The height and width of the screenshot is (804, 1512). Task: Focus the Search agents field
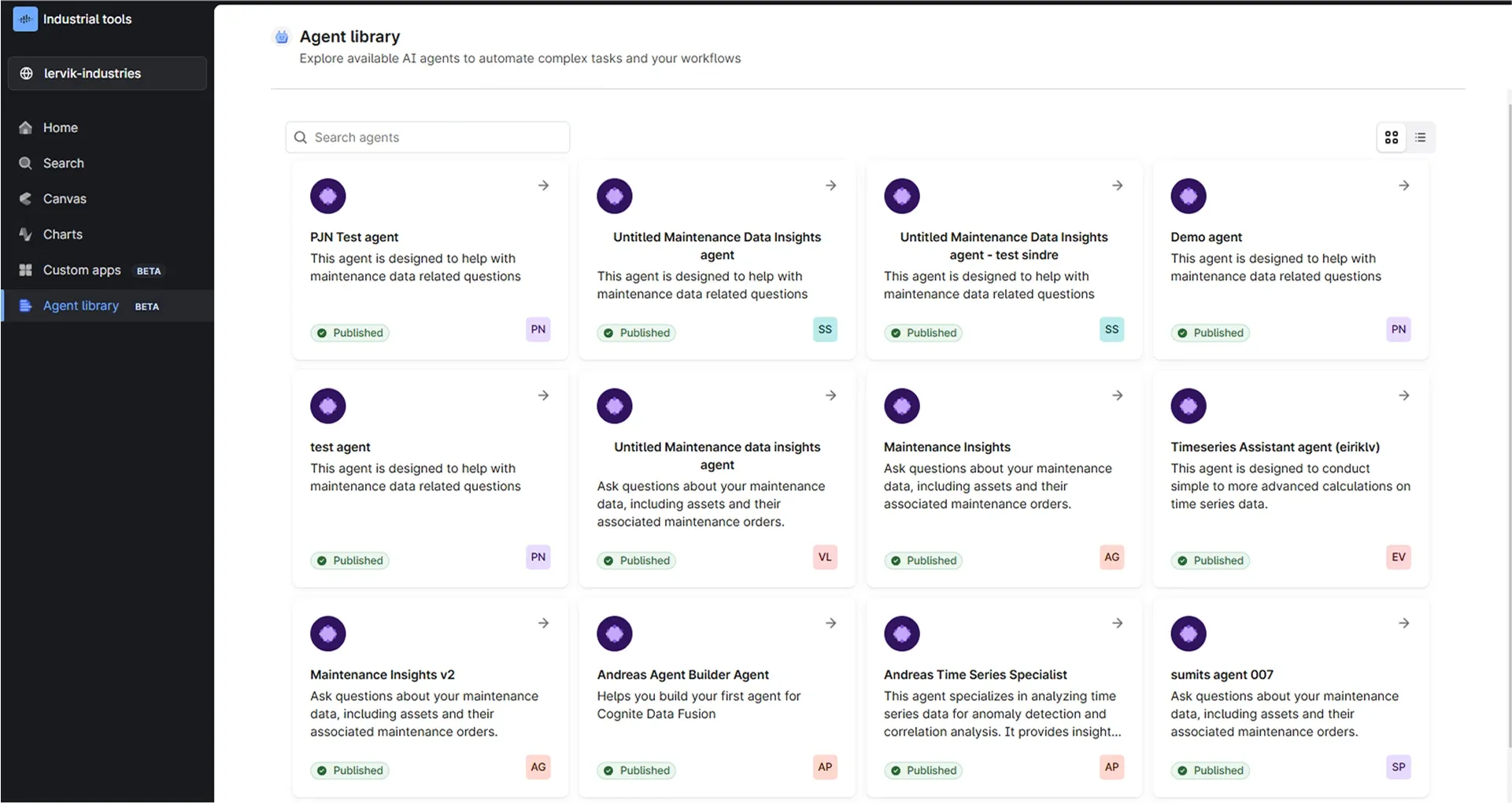click(427, 138)
